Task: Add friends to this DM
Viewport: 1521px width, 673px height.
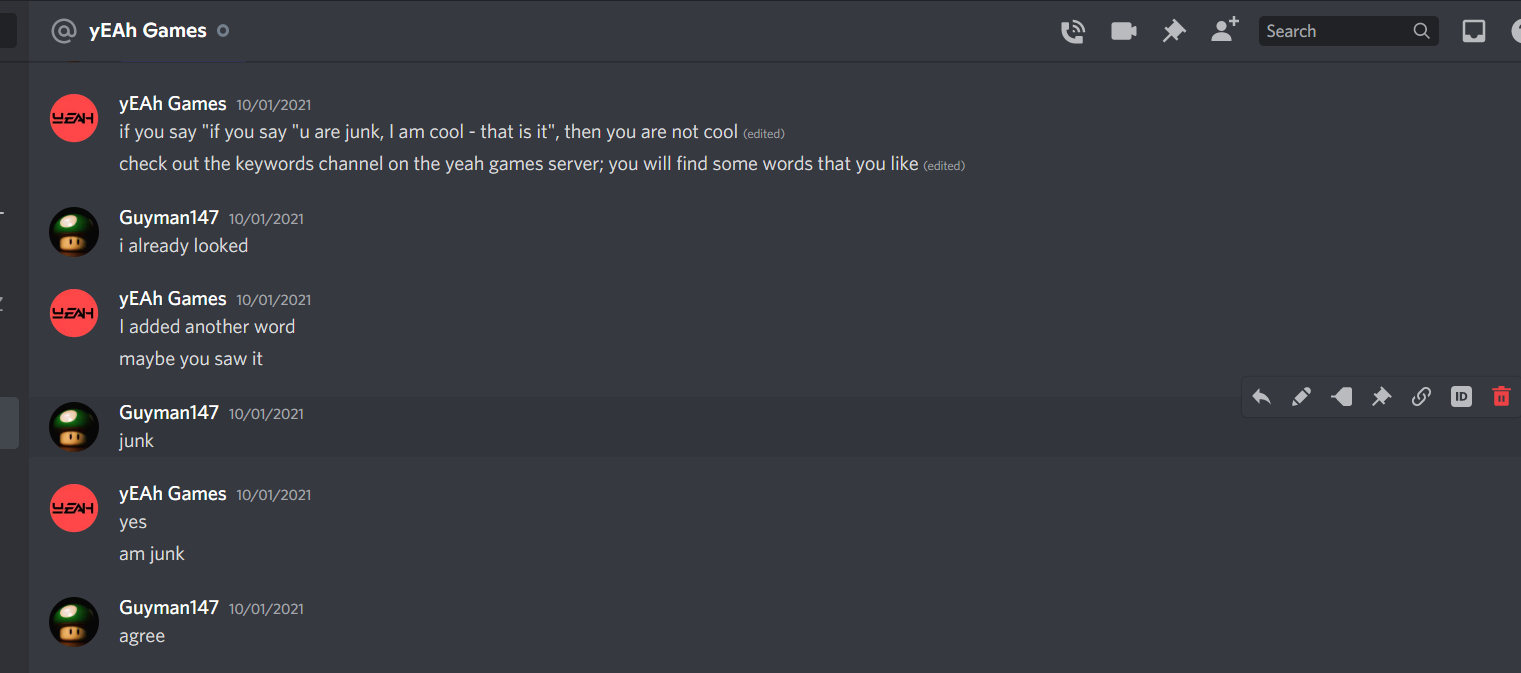Action: [1224, 30]
